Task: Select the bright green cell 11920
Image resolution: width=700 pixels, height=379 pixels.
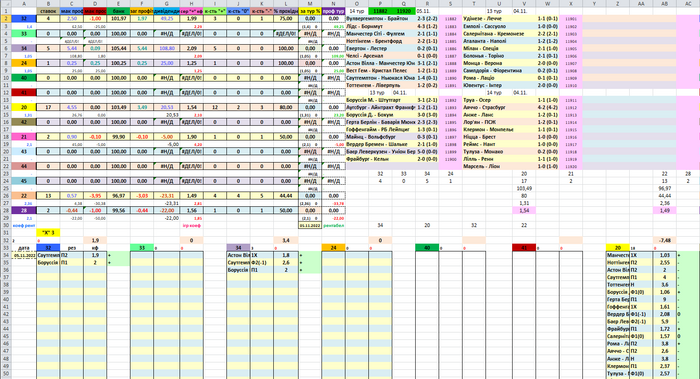Action: (x=404, y=11)
